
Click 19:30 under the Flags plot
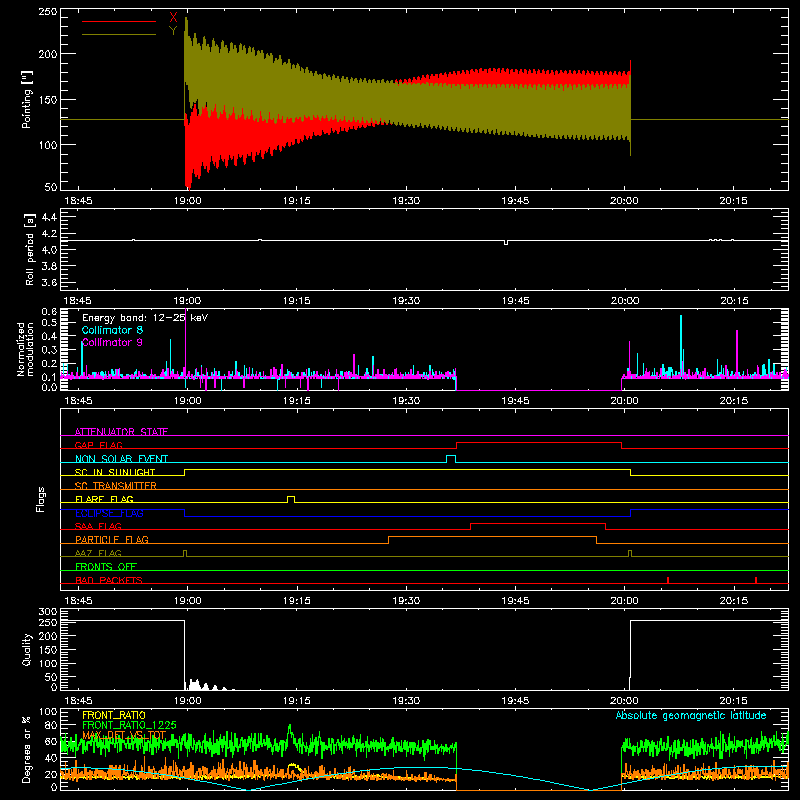tap(406, 601)
